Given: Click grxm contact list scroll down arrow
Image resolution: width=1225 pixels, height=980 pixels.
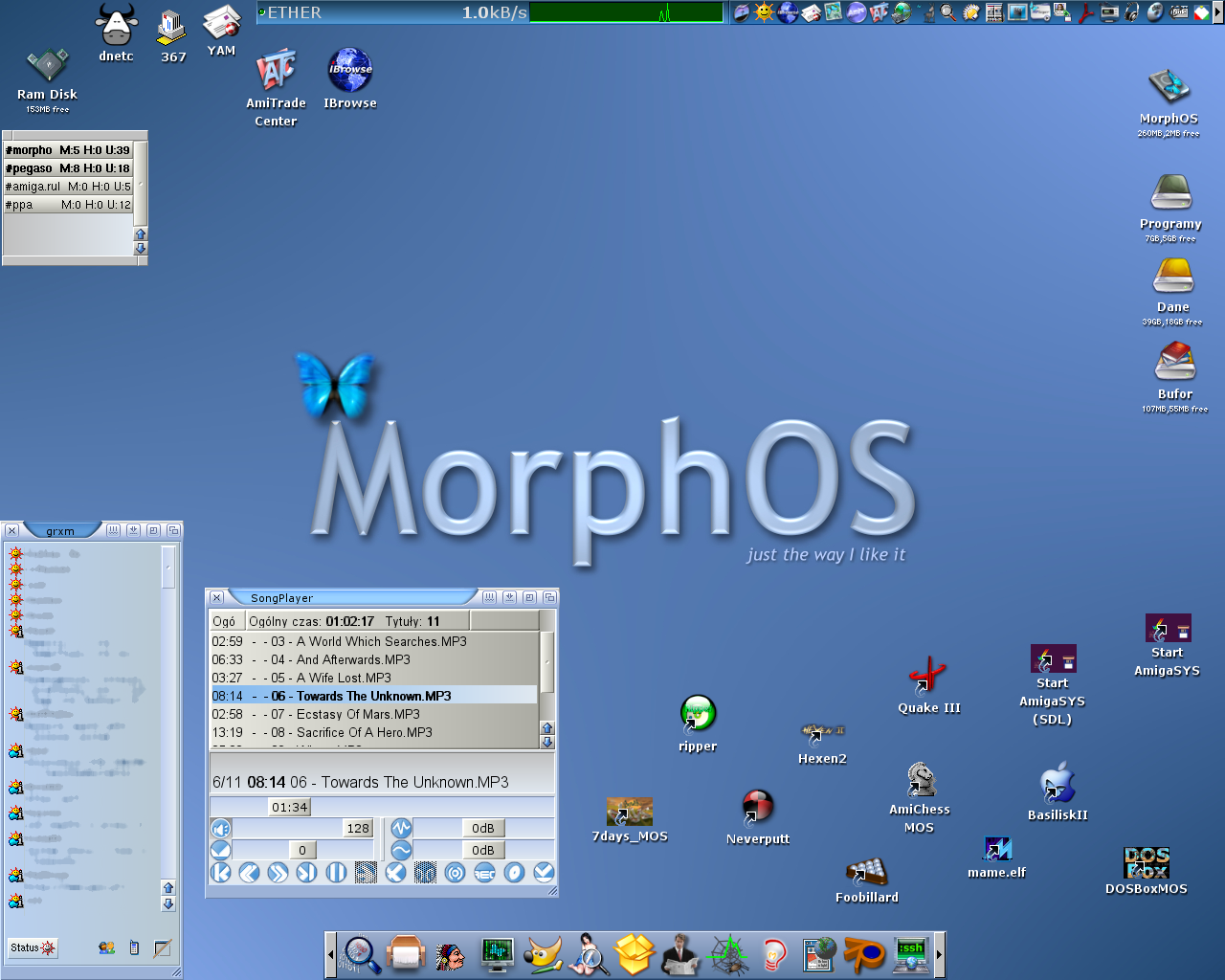Looking at the screenshot, I should click(168, 903).
